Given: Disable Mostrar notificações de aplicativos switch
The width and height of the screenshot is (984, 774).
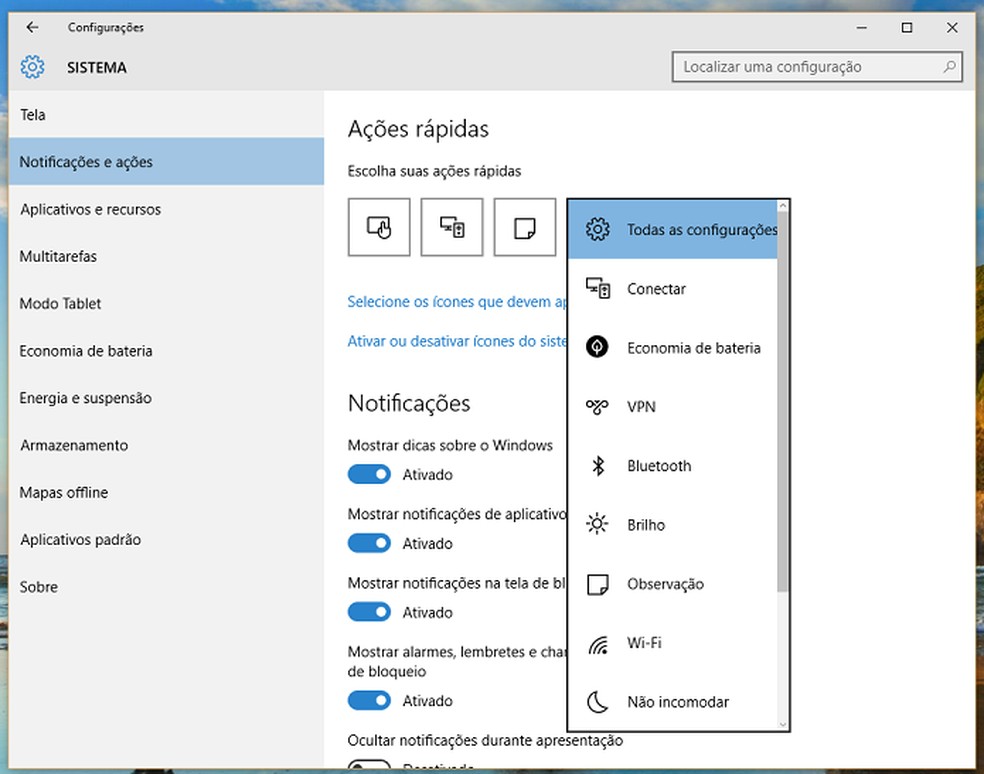Looking at the screenshot, I should pos(369,544).
